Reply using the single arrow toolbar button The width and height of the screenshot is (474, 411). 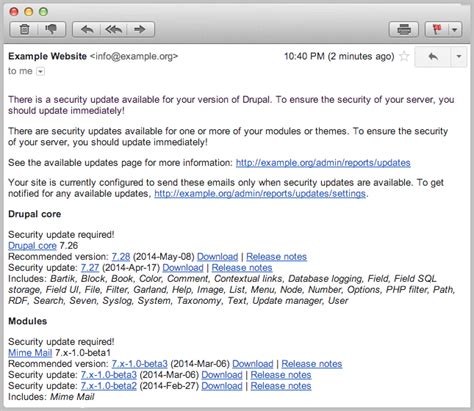[x=87, y=30]
